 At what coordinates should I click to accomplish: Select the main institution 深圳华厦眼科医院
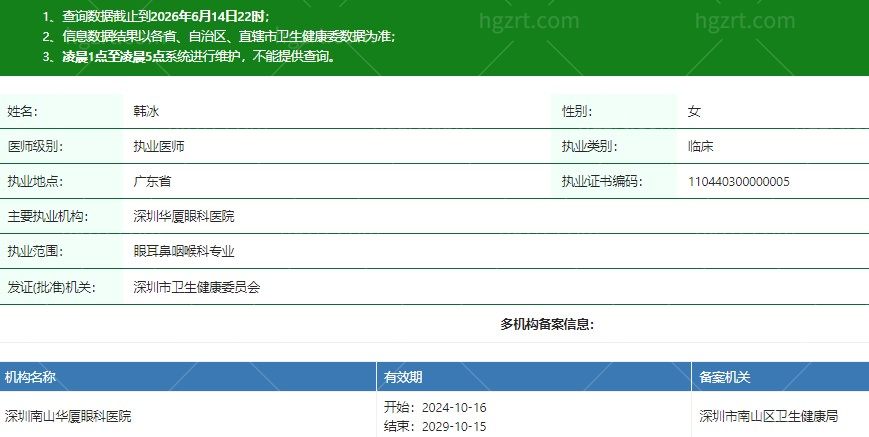pyautogui.click(x=184, y=216)
